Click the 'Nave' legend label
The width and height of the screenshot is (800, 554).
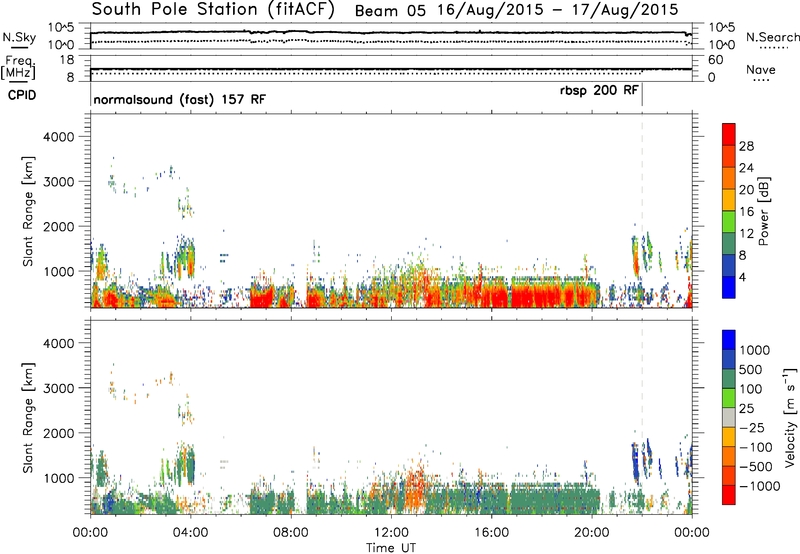(760, 70)
